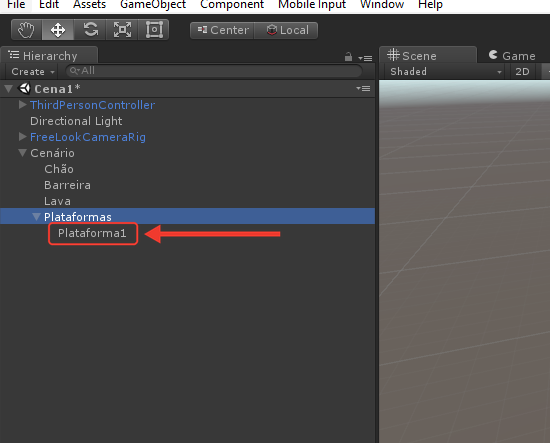
Task: Select the Plataformas object
Action: click(x=78, y=217)
